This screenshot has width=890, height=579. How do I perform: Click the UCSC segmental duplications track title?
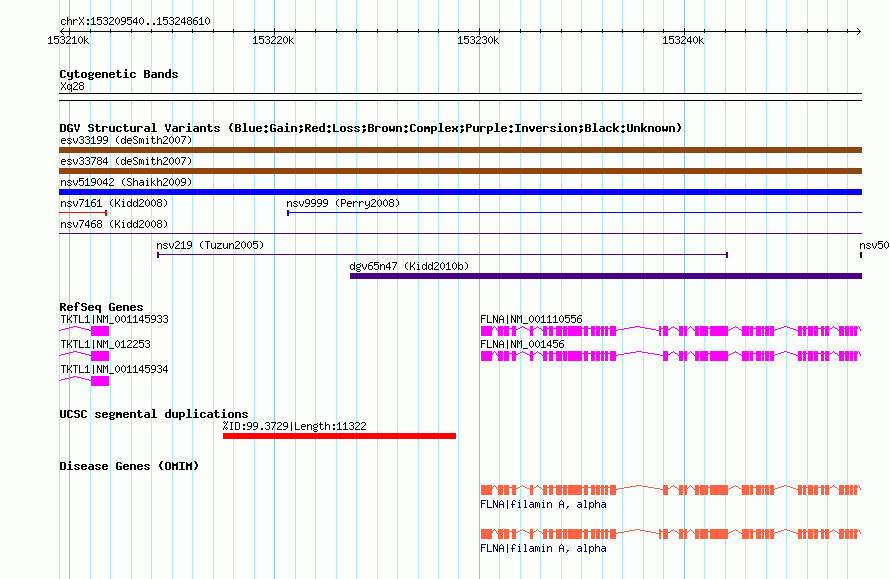(x=154, y=414)
